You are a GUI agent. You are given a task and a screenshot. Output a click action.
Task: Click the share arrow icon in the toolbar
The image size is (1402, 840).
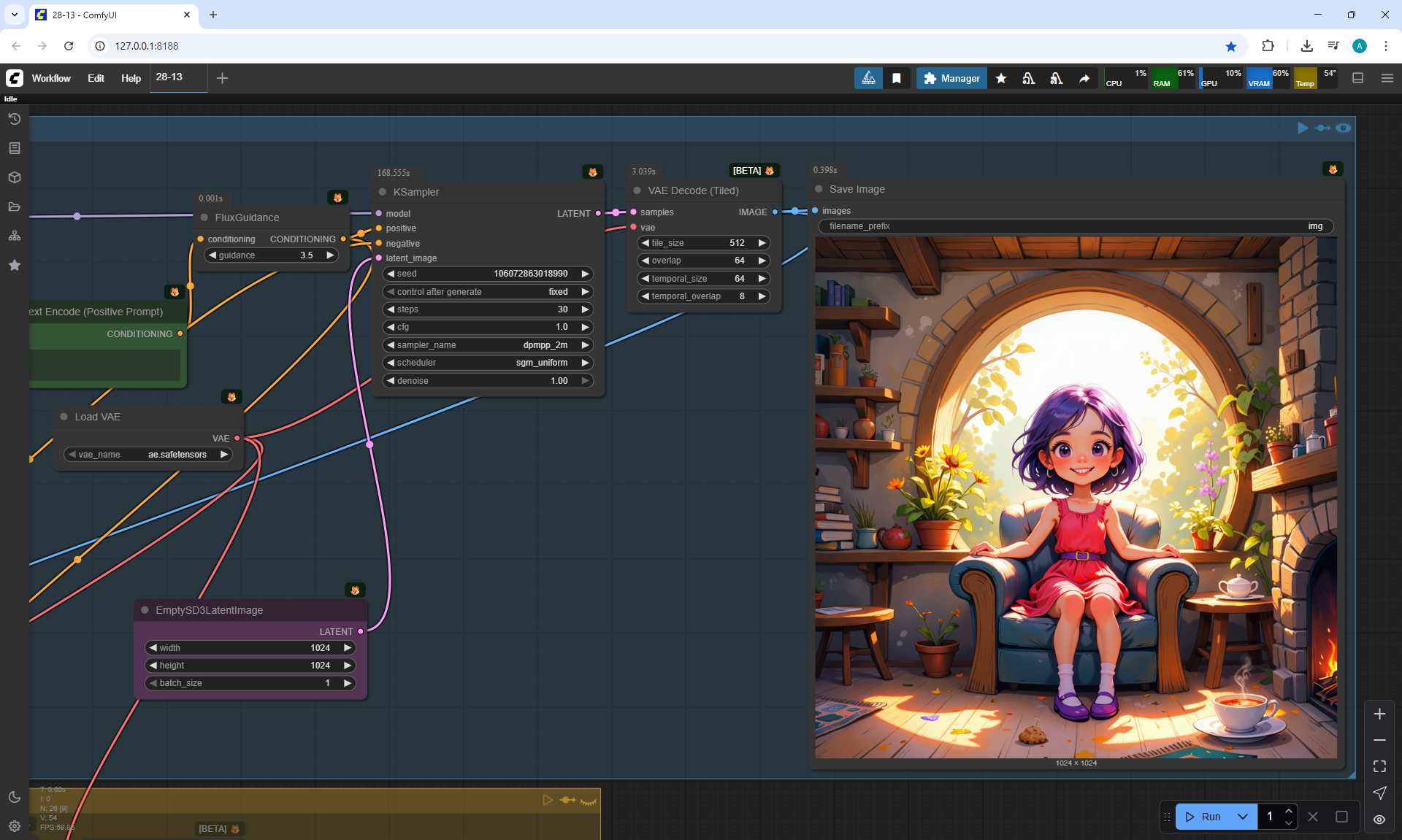pos(1084,78)
